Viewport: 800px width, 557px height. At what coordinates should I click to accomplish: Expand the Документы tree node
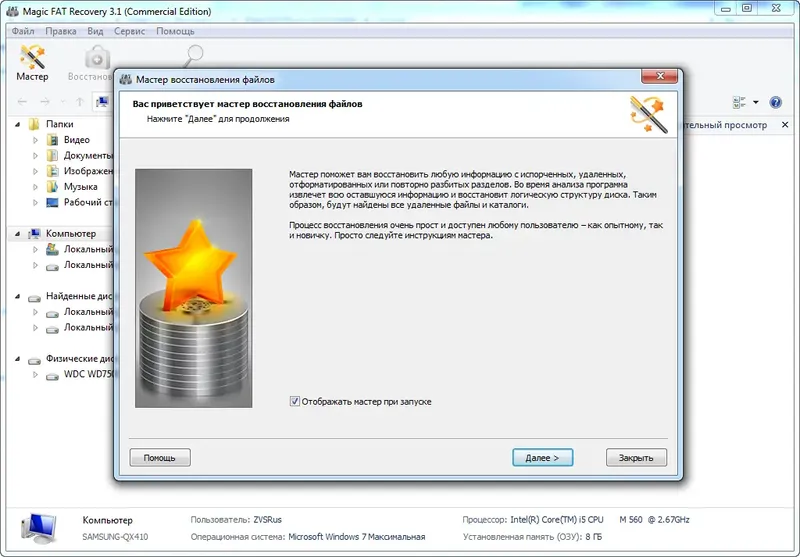point(35,155)
